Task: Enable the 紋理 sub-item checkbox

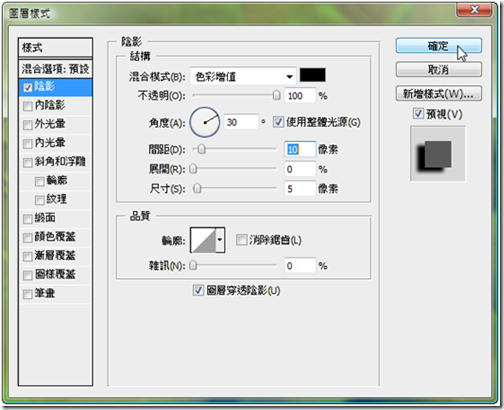Action: click(x=40, y=200)
